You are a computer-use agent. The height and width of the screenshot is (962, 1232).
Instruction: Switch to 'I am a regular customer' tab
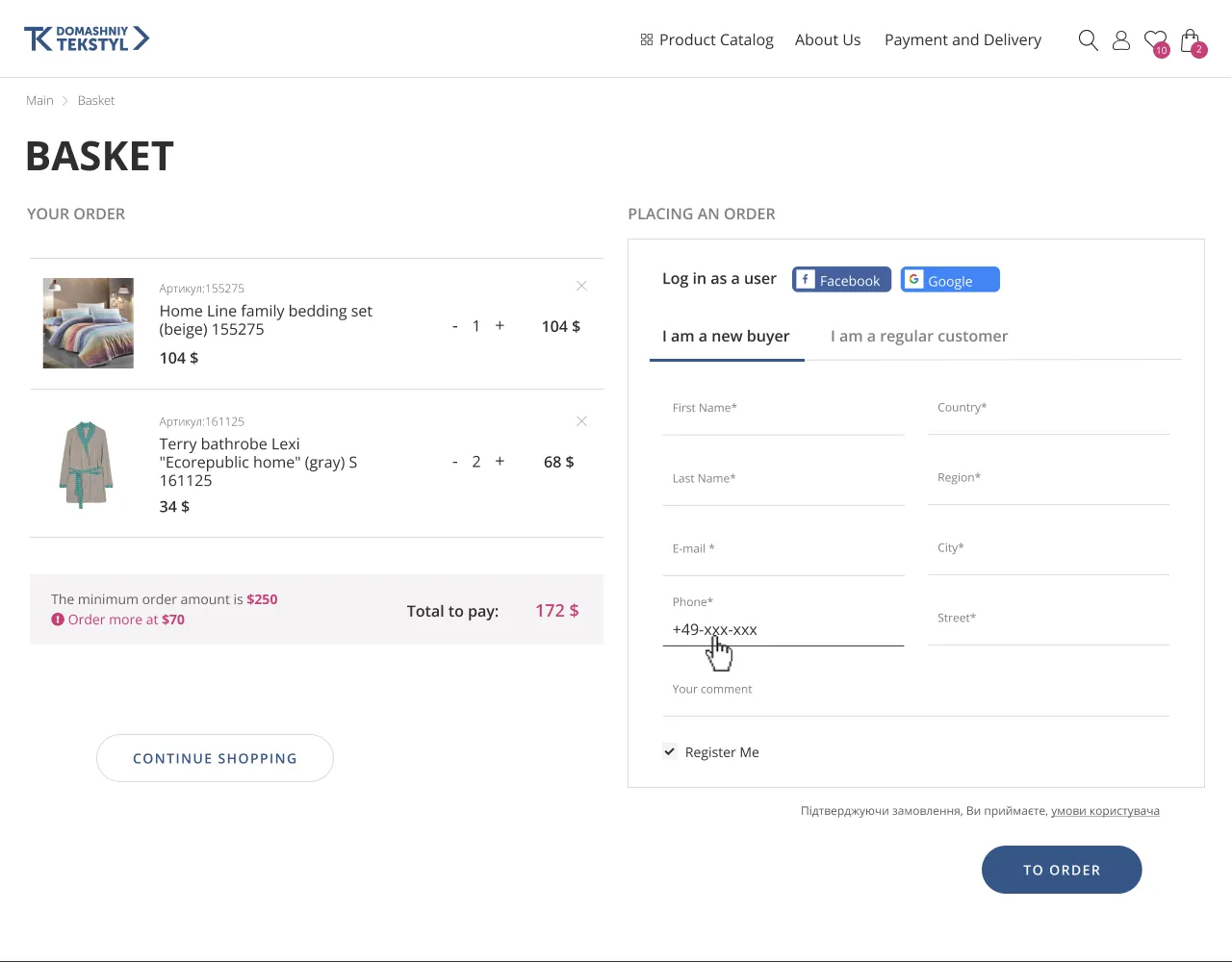coord(919,336)
